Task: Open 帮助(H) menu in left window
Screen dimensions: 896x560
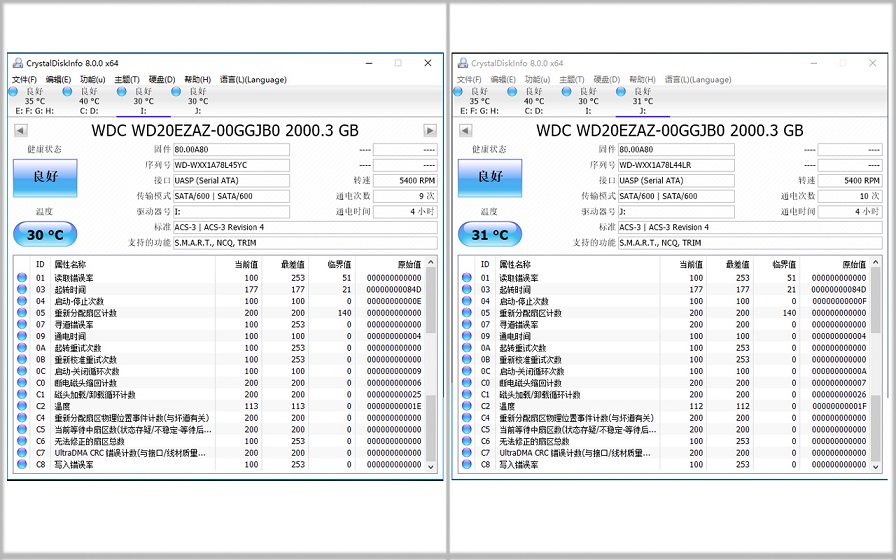Action: [x=198, y=79]
